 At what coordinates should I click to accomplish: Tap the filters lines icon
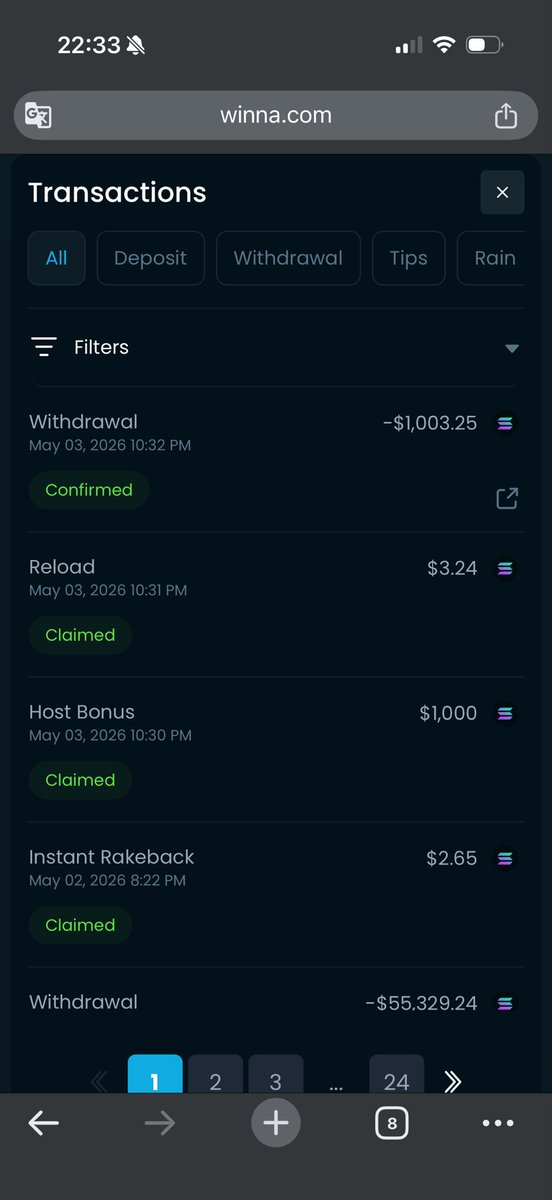click(x=43, y=347)
